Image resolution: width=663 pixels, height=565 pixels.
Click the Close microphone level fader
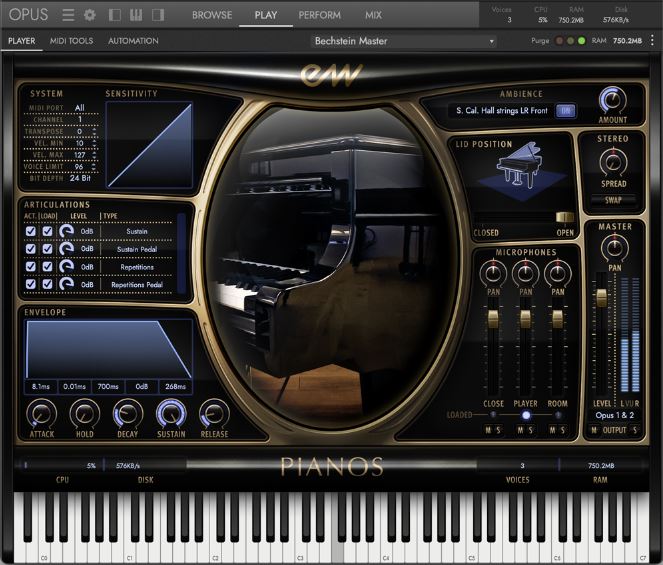pos(493,319)
